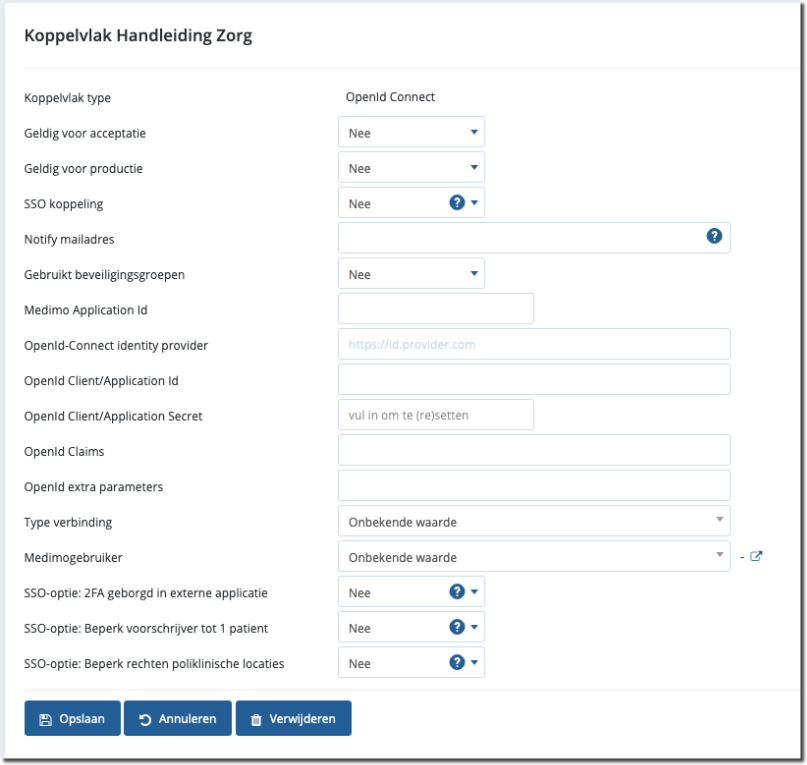Viewport: 807px width, 765px height.
Task: Select the OpenId Client/Application Secret field
Action: coord(436,415)
